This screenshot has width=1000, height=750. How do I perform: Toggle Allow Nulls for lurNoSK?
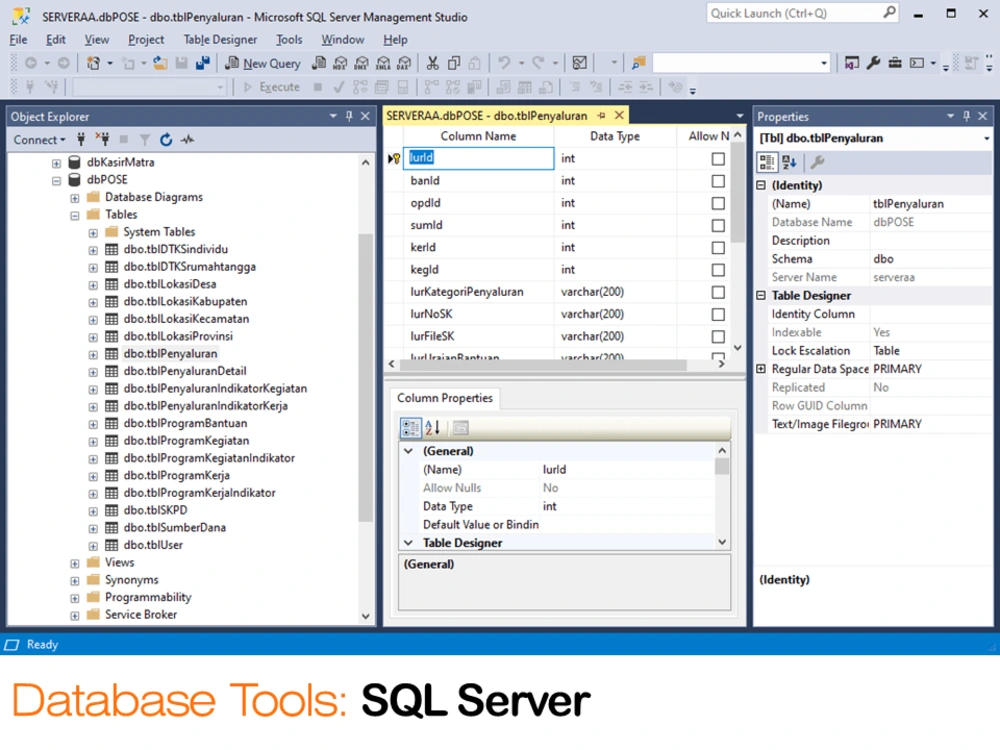(x=718, y=314)
